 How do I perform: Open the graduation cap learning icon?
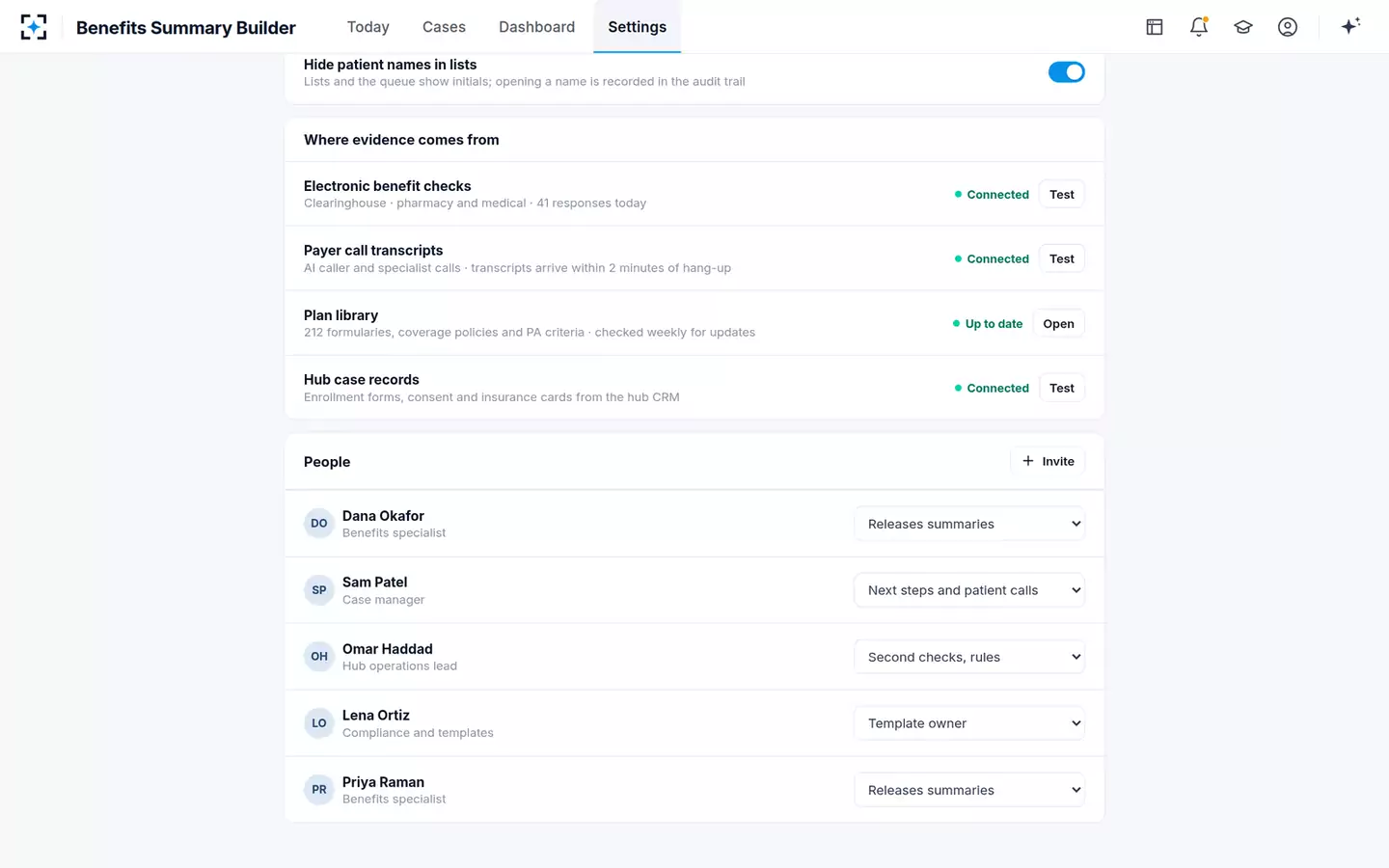pos(1243,27)
